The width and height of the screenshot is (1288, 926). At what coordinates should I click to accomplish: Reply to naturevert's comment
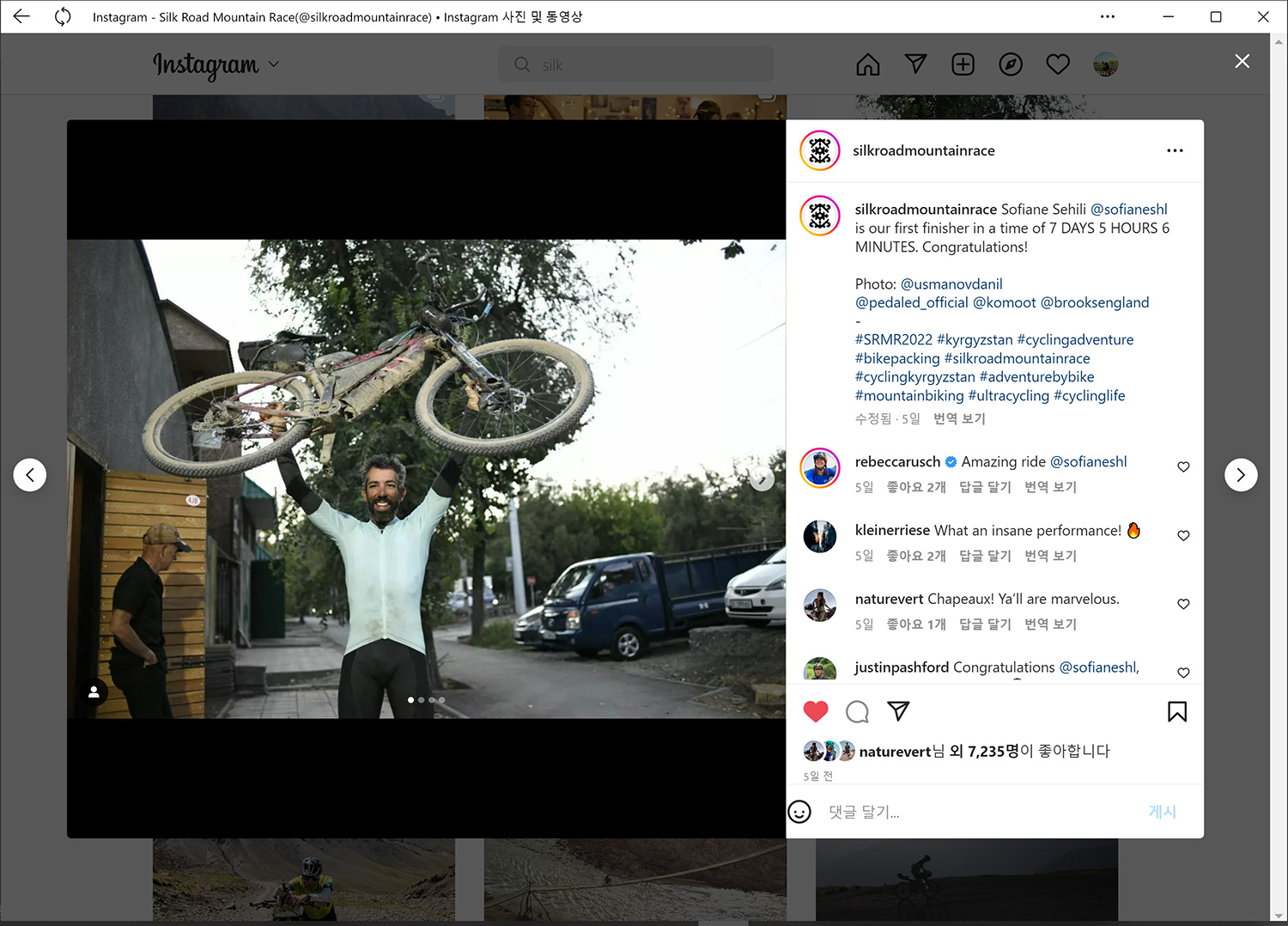985,624
